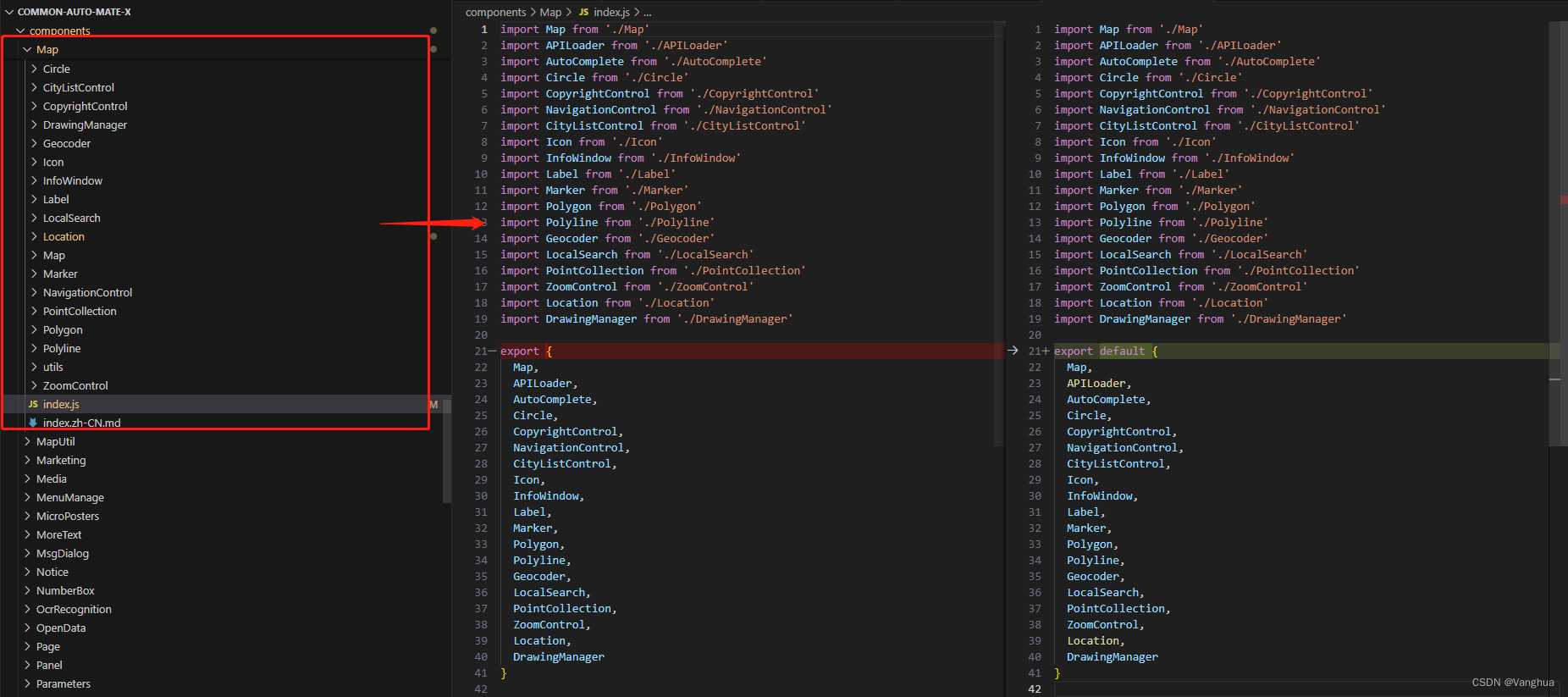Open the PointCollection folder
The width and height of the screenshot is (1568, 697).
click(x=80, y=311)
